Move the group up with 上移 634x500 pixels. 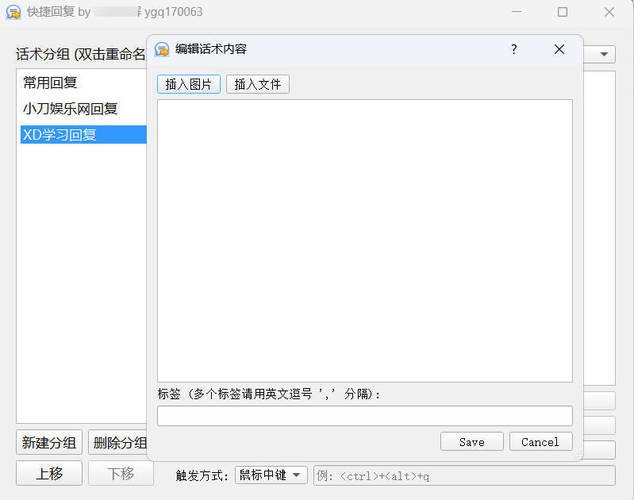click(49, 474)
